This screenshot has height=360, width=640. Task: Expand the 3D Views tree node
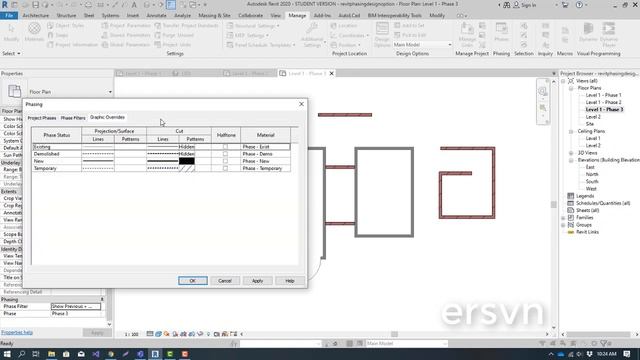[x=571, y=153]
